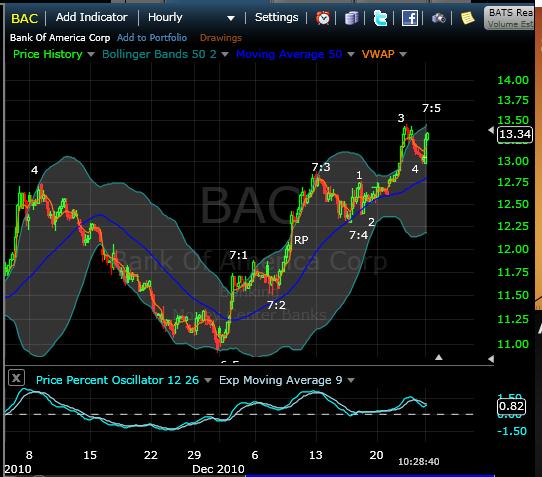Open the Drawings link
542x477 pixels.
pyautogui.click(x=221, y=38)
